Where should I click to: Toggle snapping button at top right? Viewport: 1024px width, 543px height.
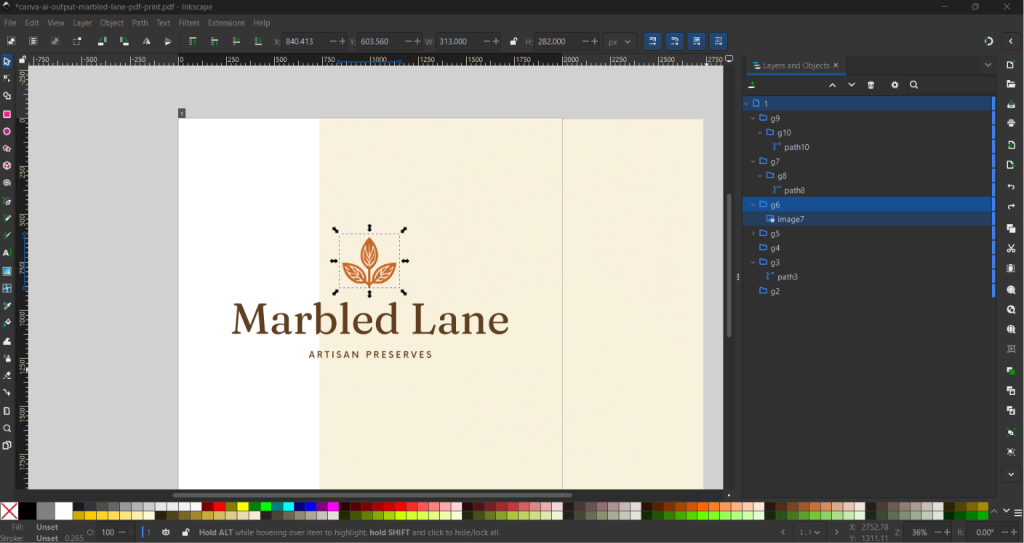tap(989, 41)
